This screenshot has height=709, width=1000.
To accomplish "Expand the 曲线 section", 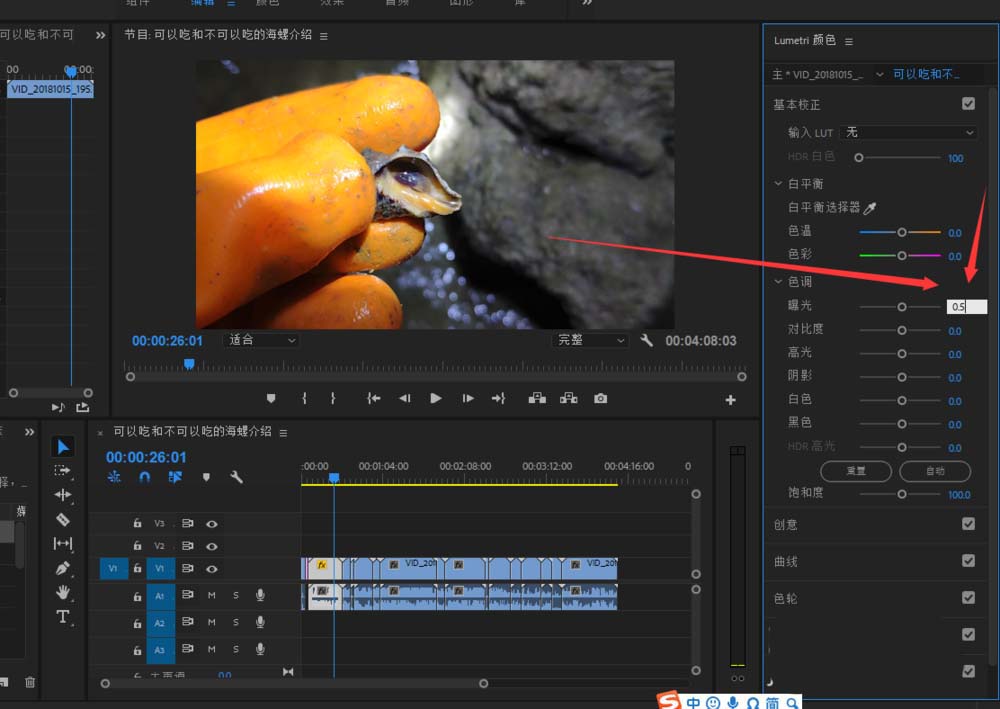I will tap(786, 562).
